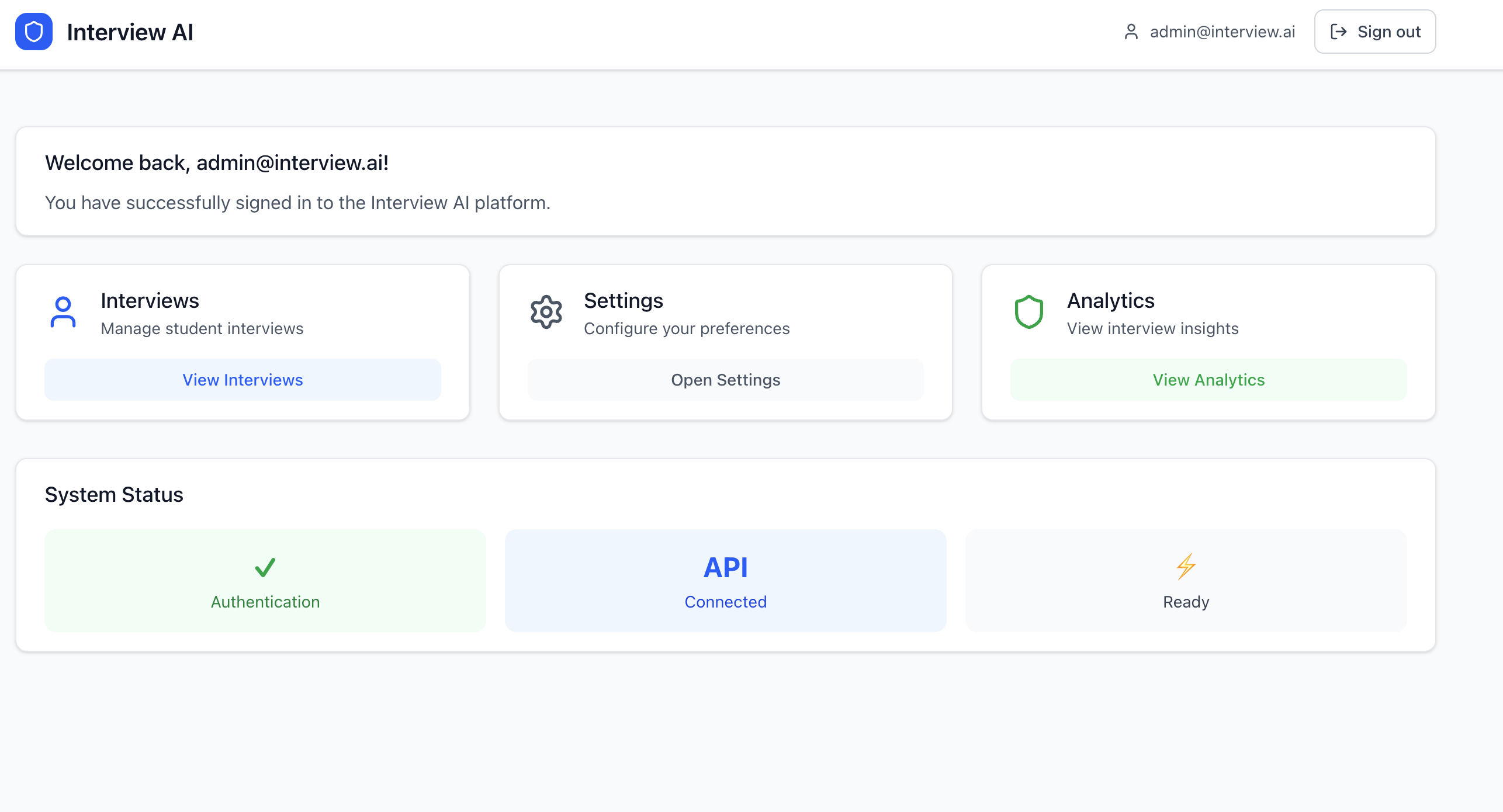Click the sign out arrow icon
Image resolution: width=1503 pixels, height=812 pixels.
1339,32
